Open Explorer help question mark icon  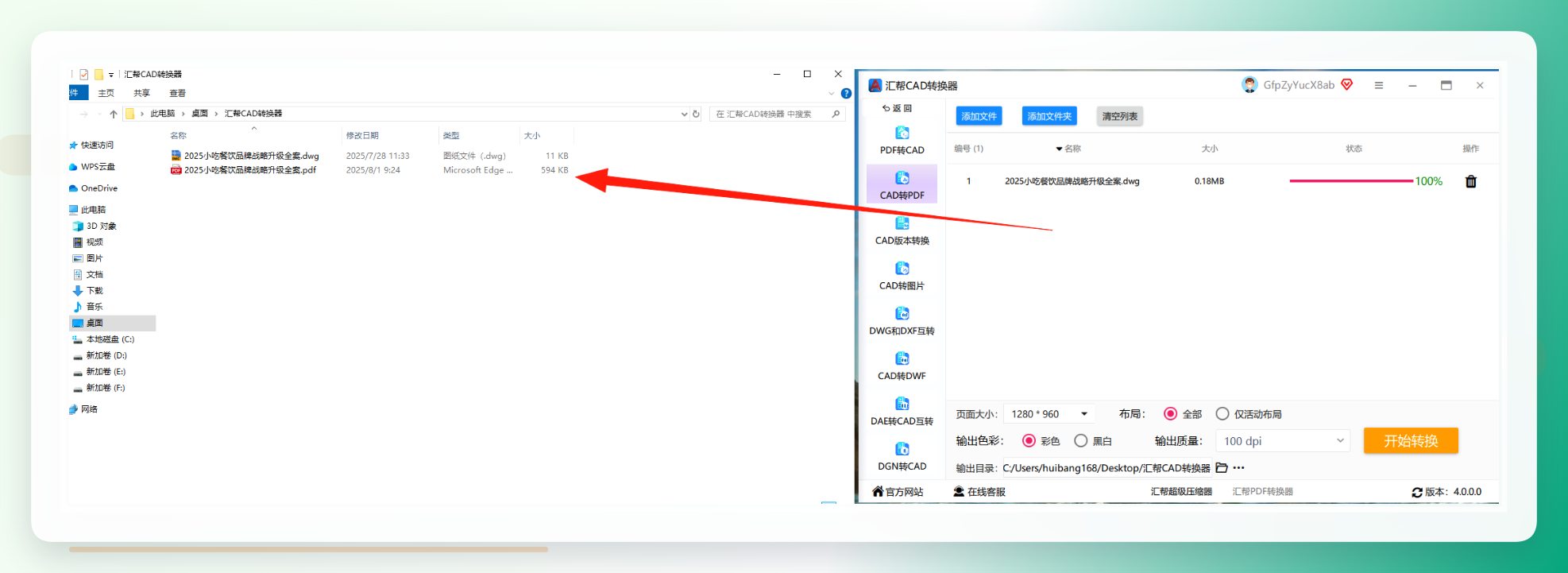pos(846,93)
